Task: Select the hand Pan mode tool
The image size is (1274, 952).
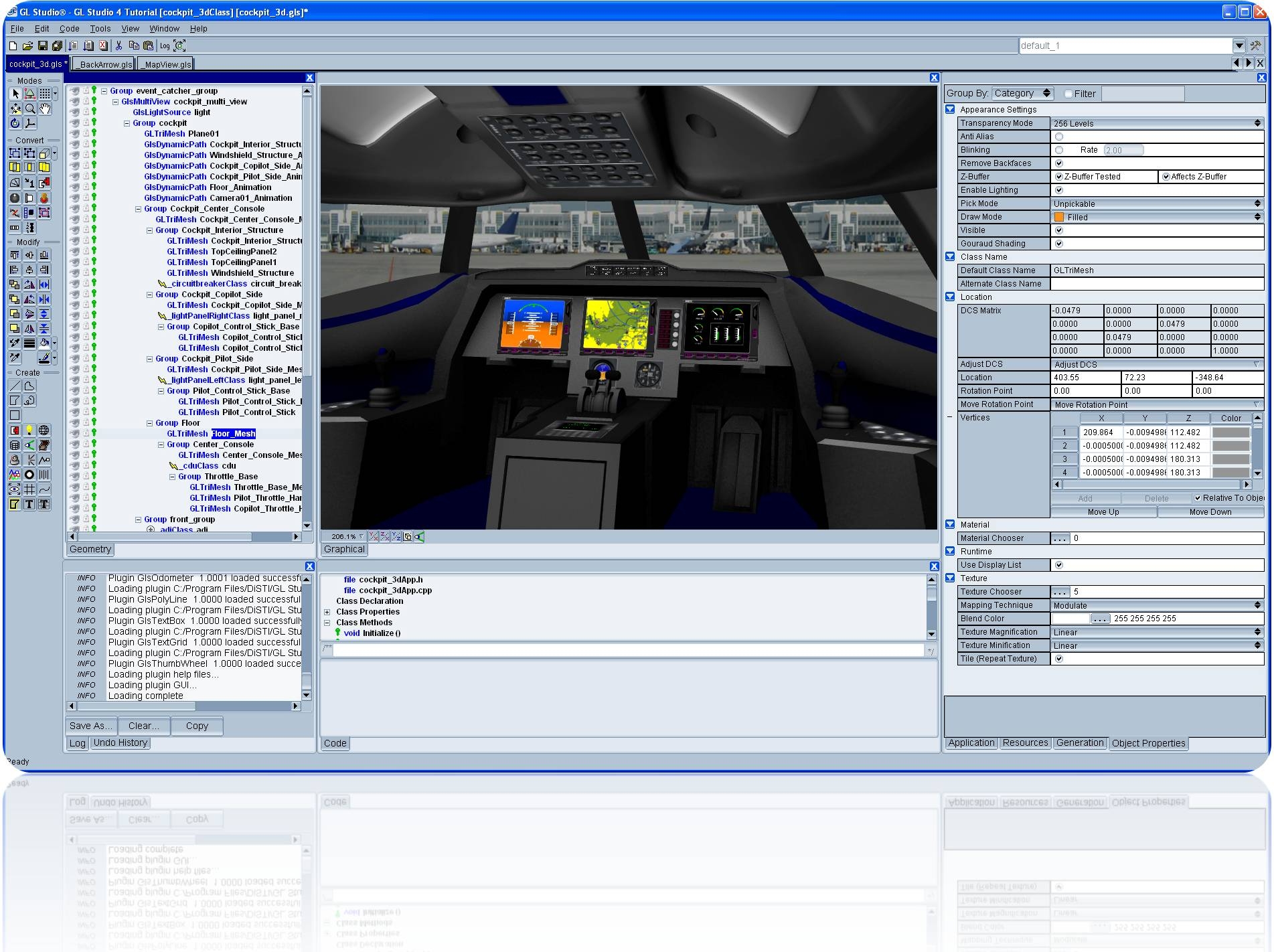Action: [44, 108]
